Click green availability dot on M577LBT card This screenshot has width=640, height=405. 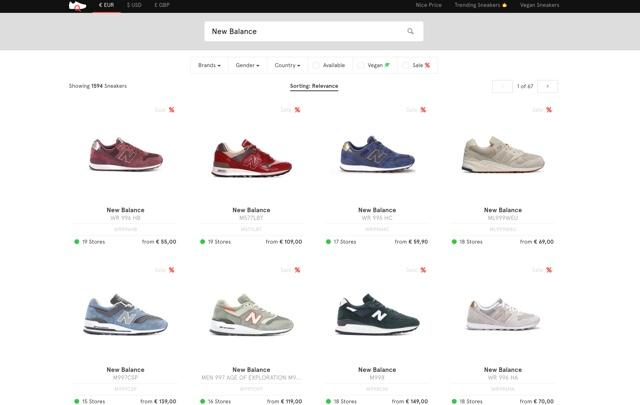(202, 242)
